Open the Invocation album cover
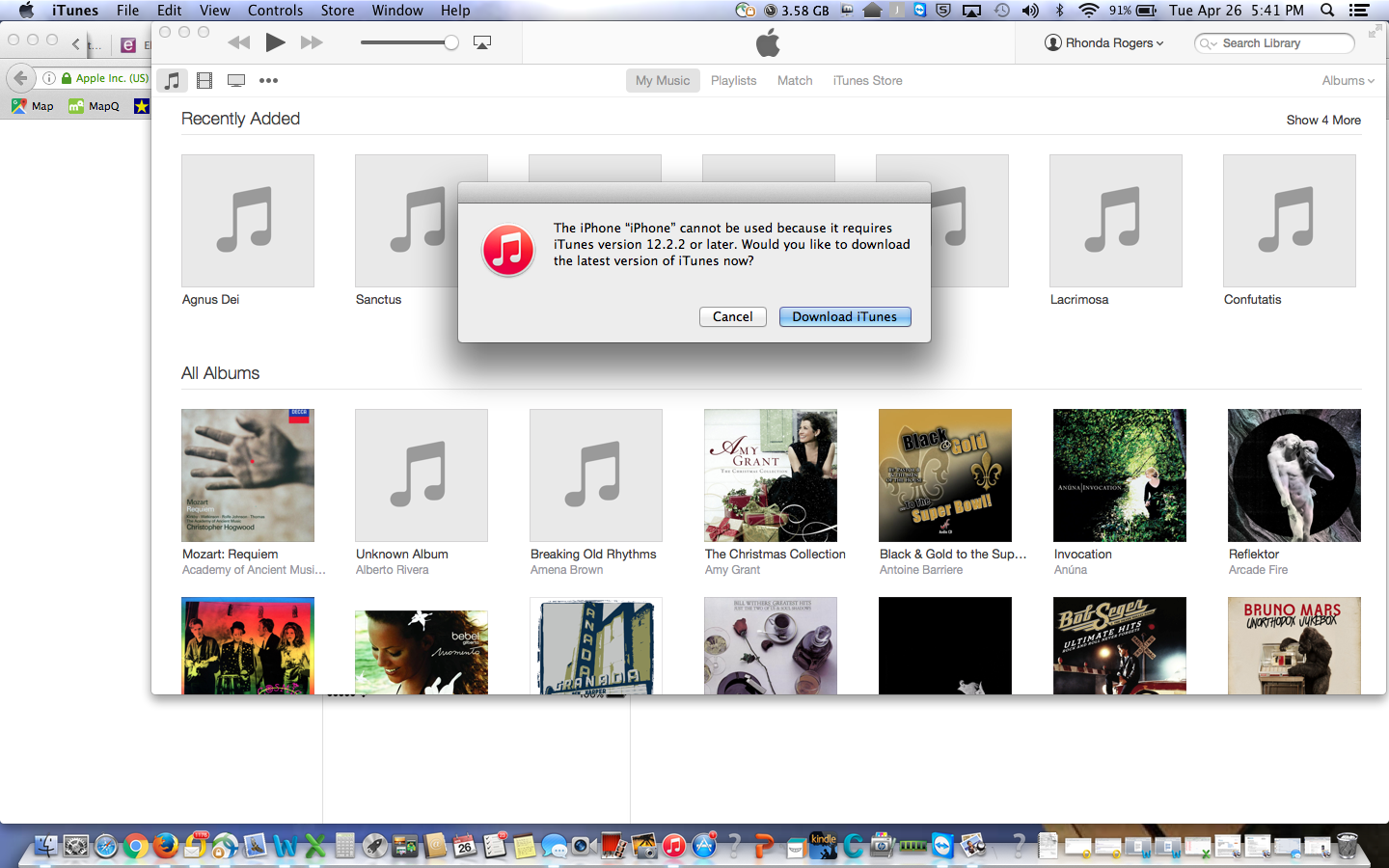Screen dimensions: 1389x868 coord(1120,475)
